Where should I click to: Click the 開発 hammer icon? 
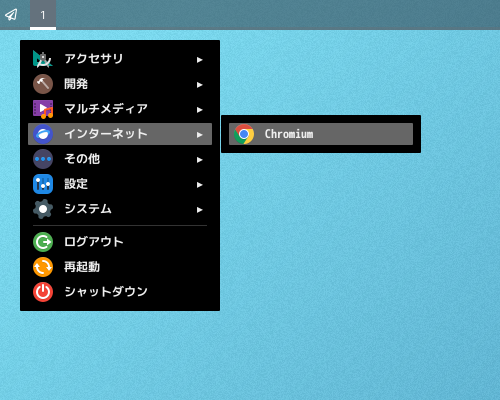coord(43,84)
